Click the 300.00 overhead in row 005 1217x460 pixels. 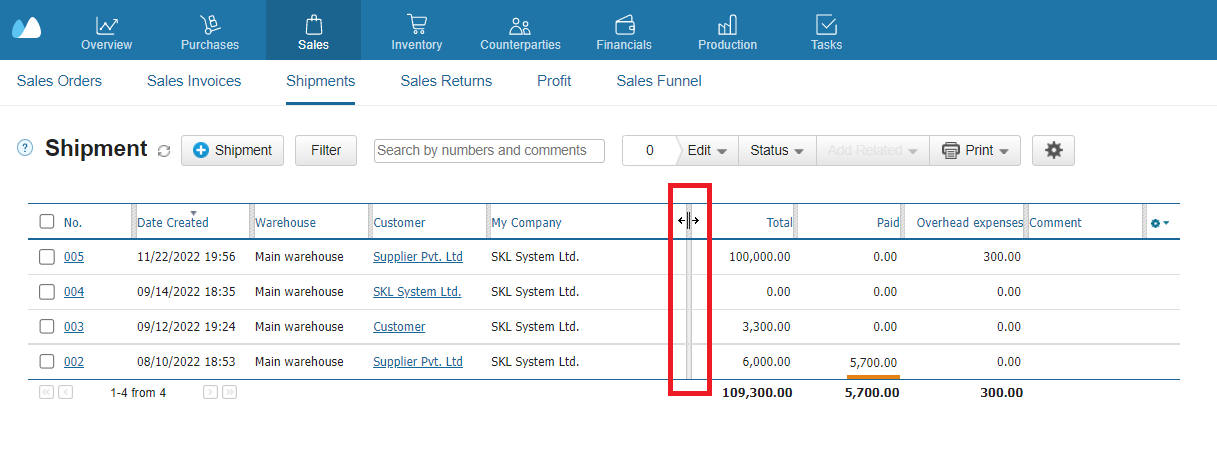point(1001,257)
